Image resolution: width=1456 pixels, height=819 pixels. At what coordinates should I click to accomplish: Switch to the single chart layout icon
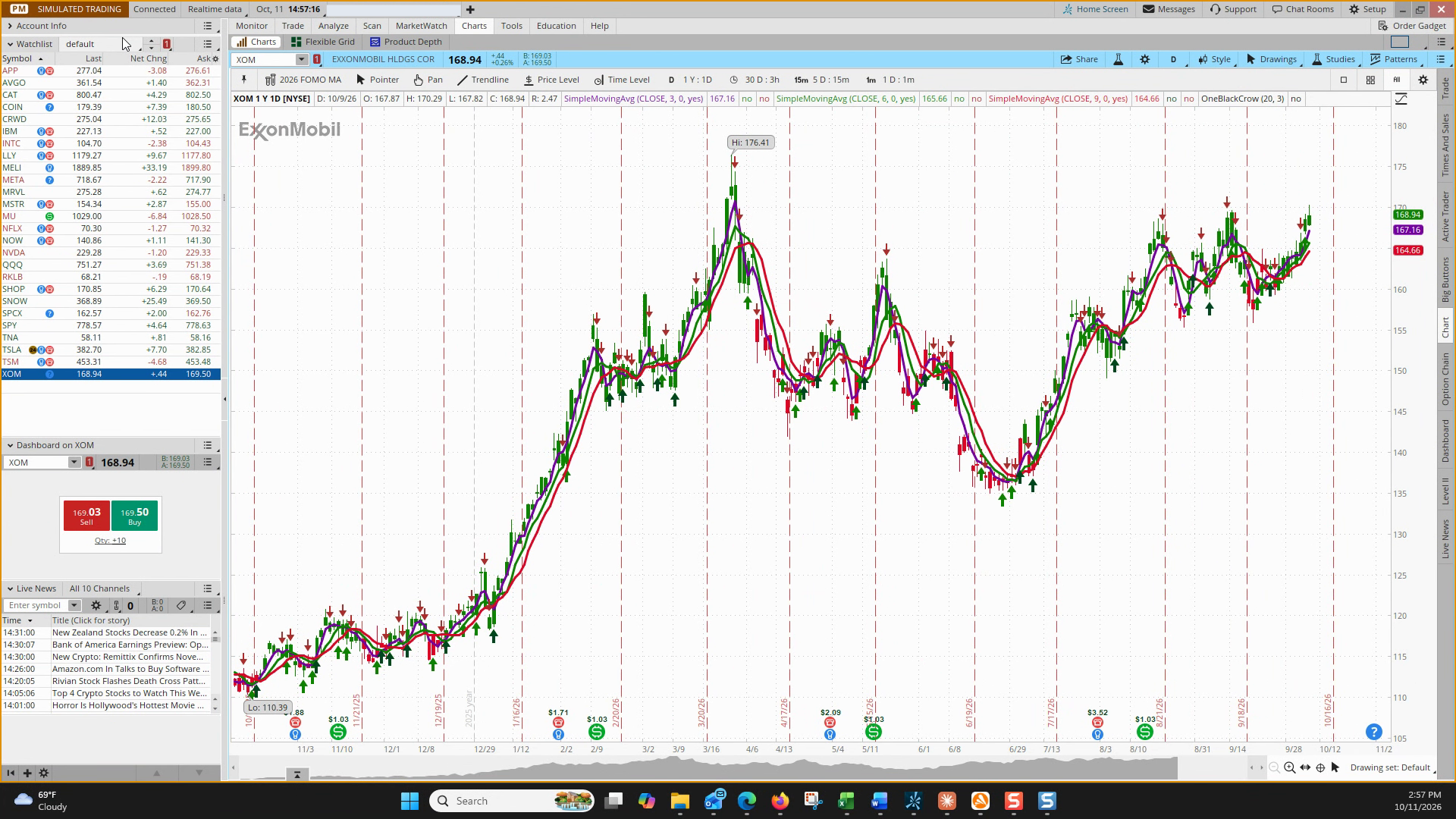tap(1344, 80)
